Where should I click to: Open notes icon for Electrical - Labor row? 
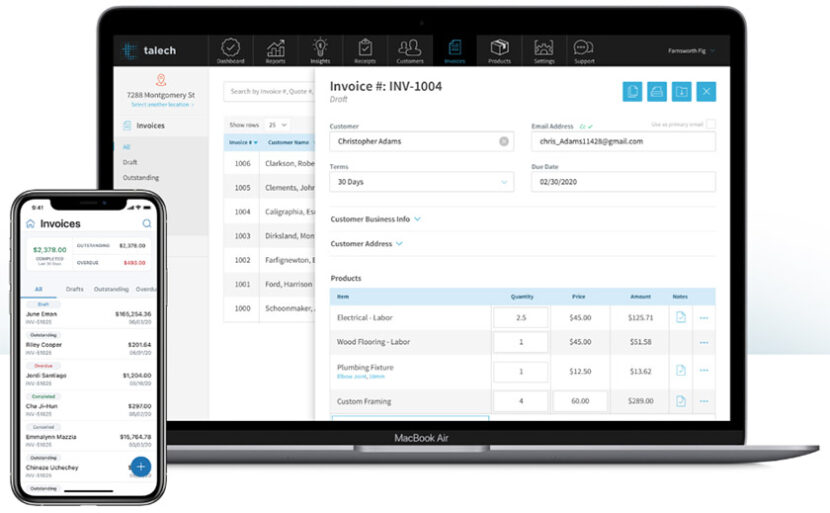pyautogui.click(x=680, y=317)
